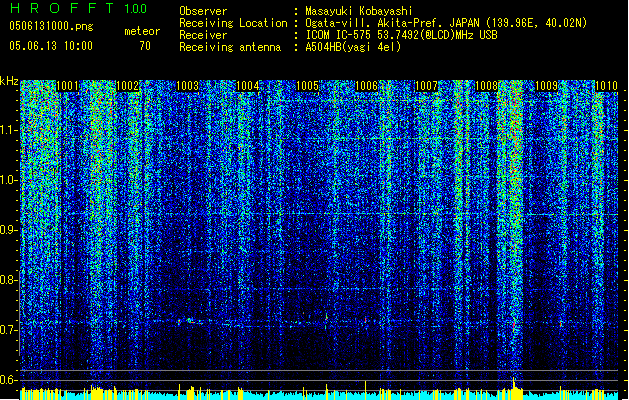Click the 1.1 kHz axis label
This screenshot has width=629, height=400.
point(8,130)
